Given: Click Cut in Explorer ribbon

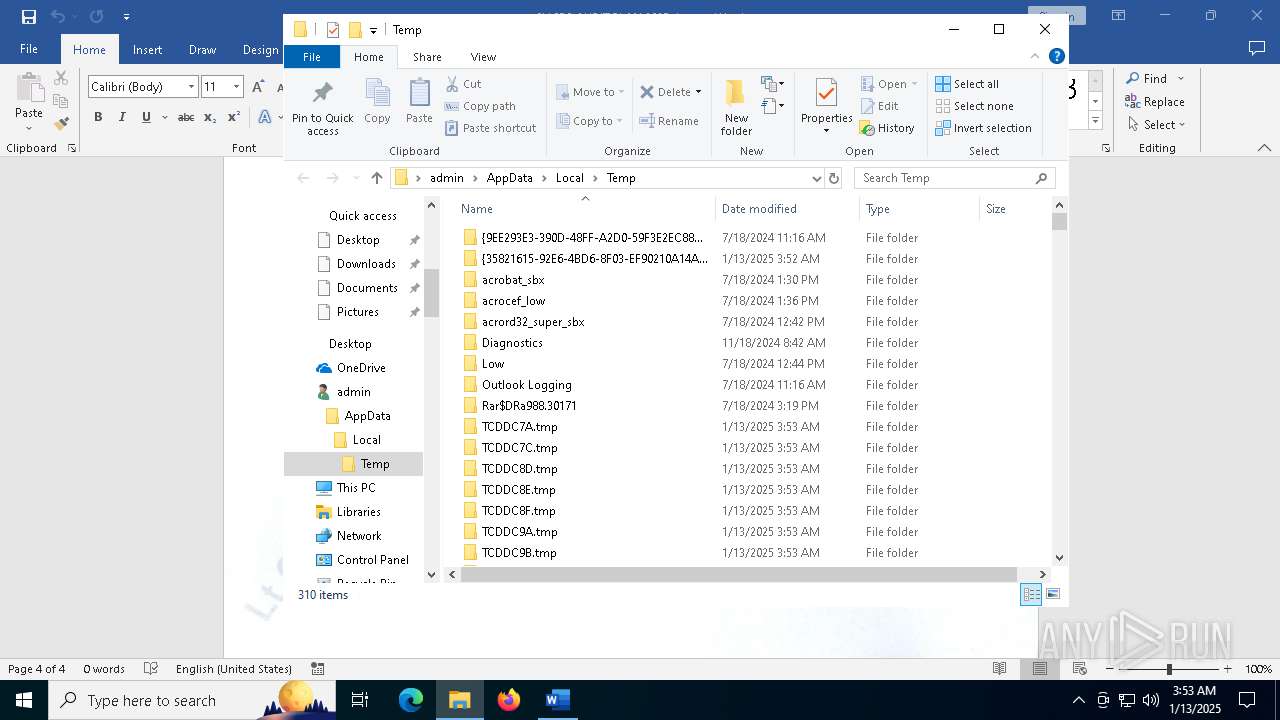Looking at the screenshot, I should click(x=463, y=84).
